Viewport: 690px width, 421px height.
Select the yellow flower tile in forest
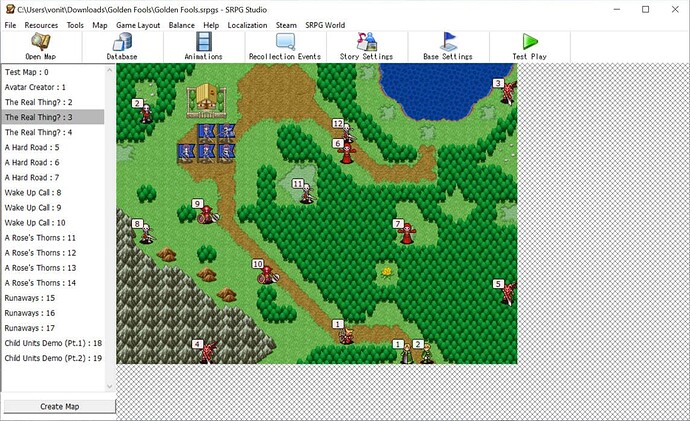point(387,273)
